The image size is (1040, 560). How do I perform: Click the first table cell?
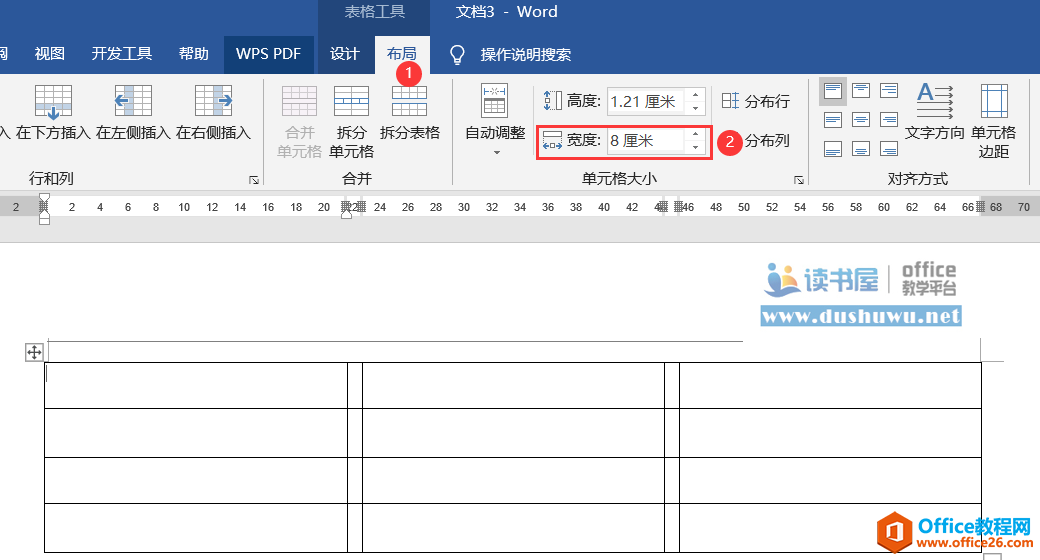tap(196, 385)
